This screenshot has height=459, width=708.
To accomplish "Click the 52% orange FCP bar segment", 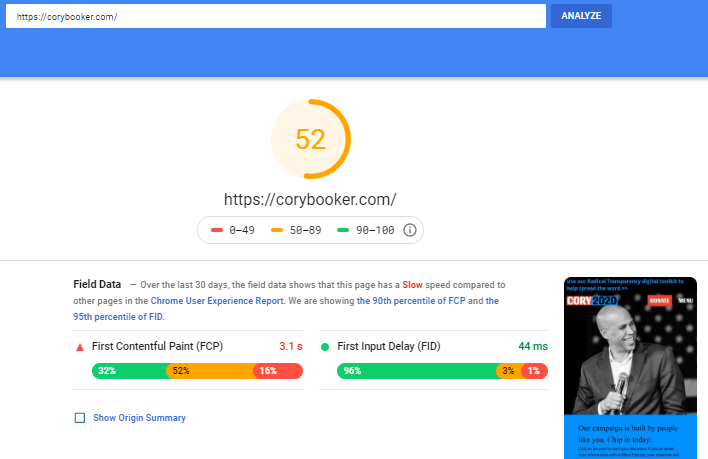I will (211, 371).
